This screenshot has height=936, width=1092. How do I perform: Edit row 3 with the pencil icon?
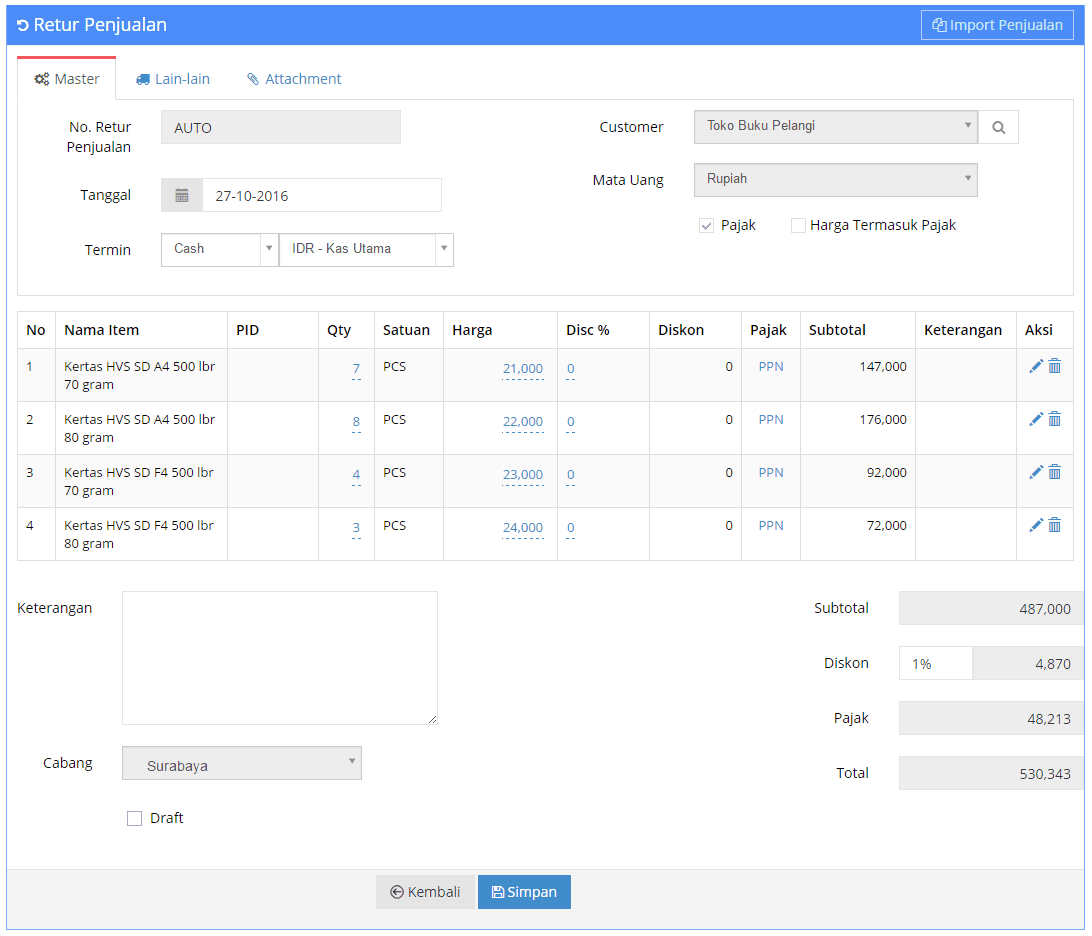click(1035, 472)
